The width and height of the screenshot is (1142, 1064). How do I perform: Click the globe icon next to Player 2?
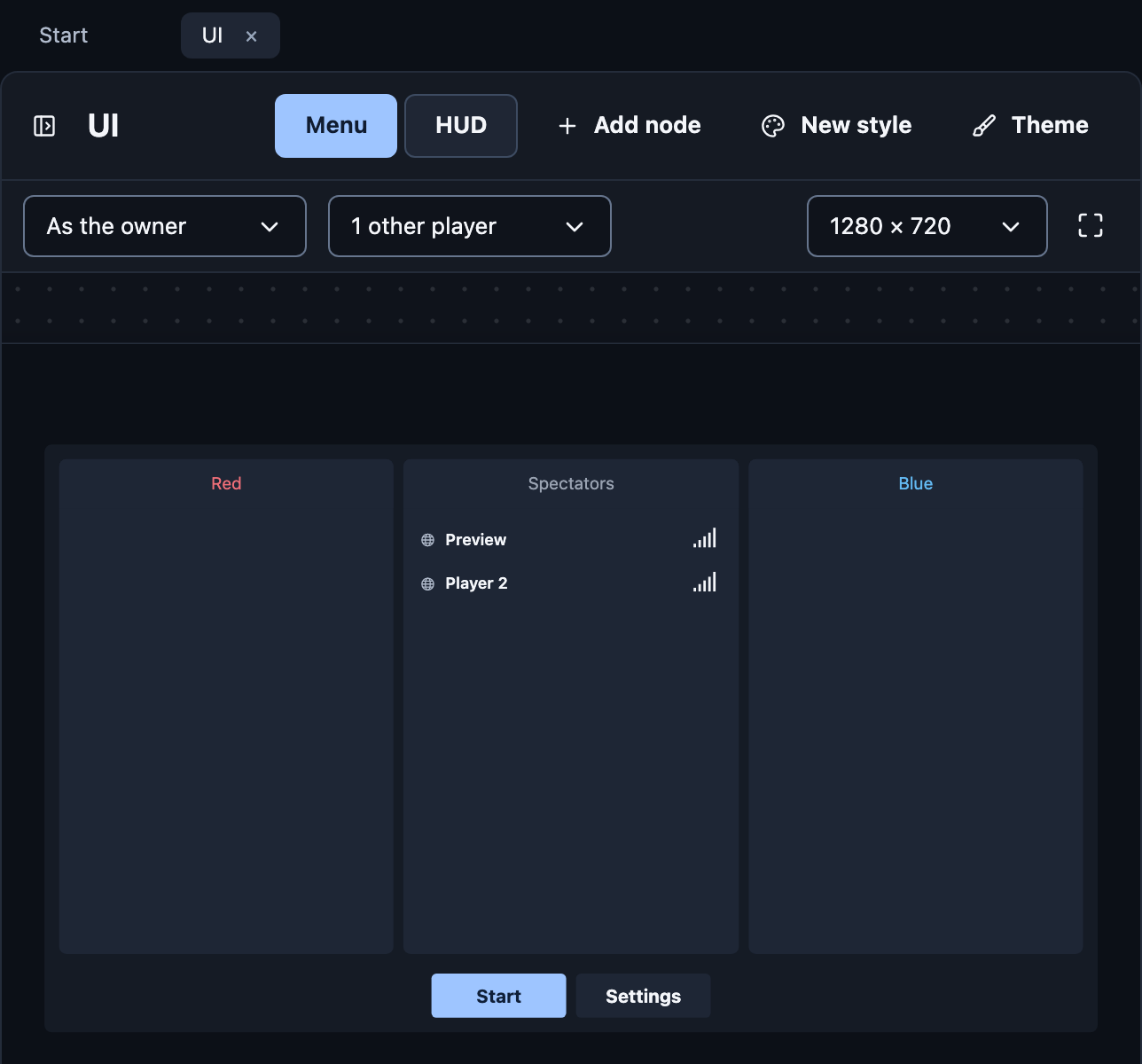tap(427, 583)
